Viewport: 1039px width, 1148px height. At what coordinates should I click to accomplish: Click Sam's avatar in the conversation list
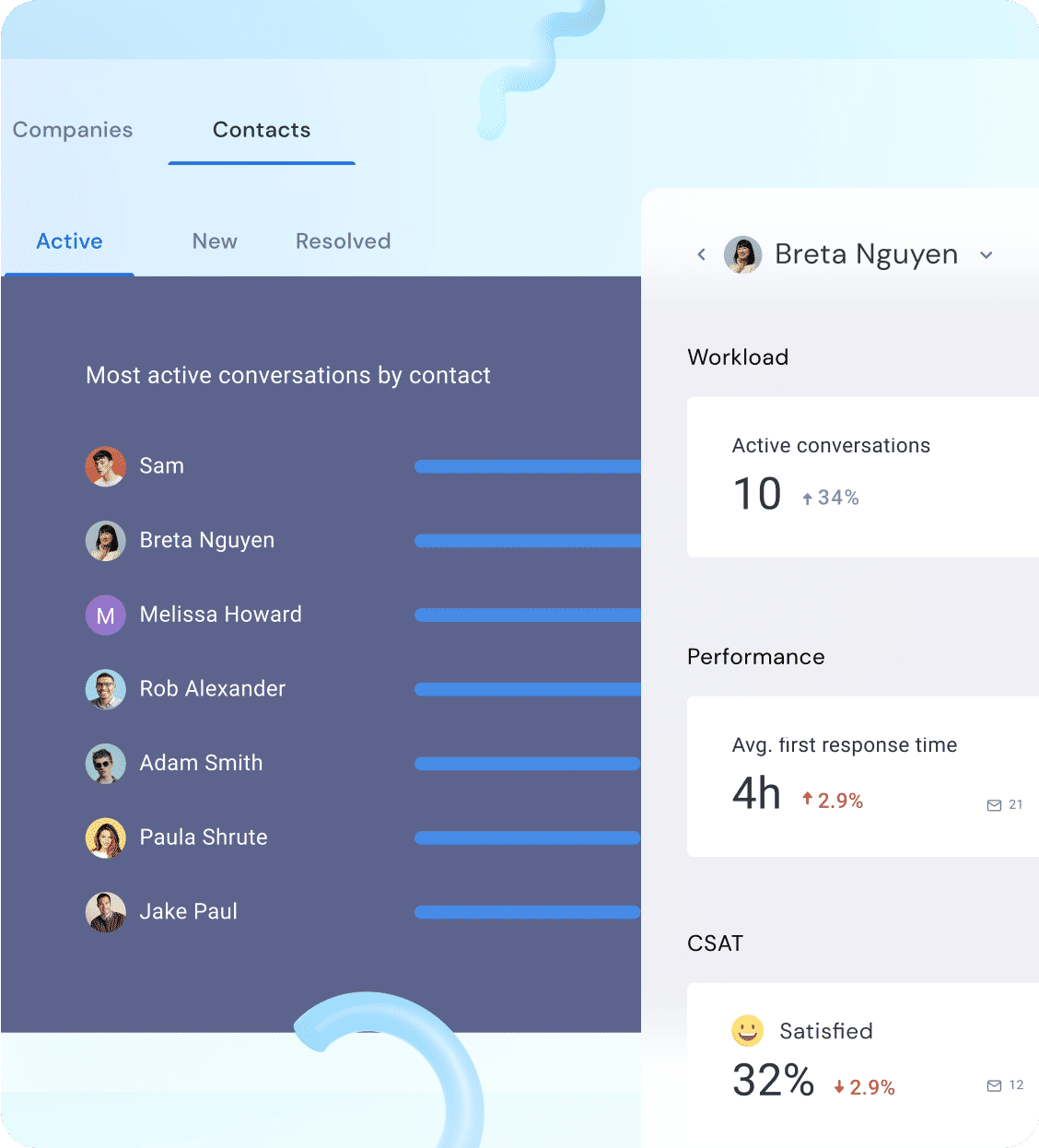click(105, 466)
